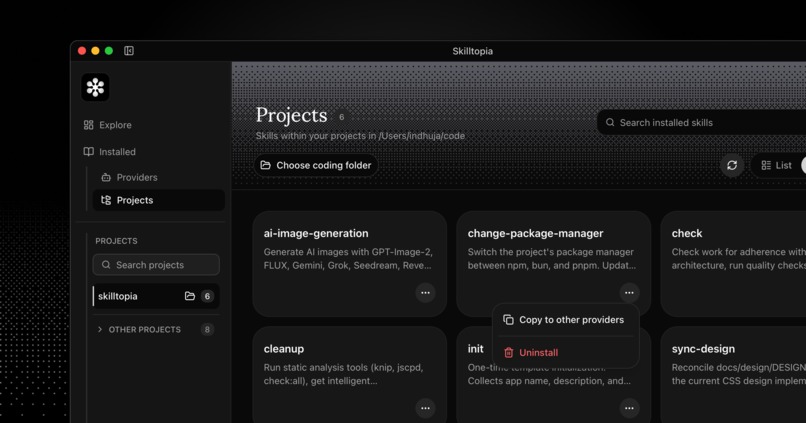Open the ai-image-generation skill card

coord(350,264)
